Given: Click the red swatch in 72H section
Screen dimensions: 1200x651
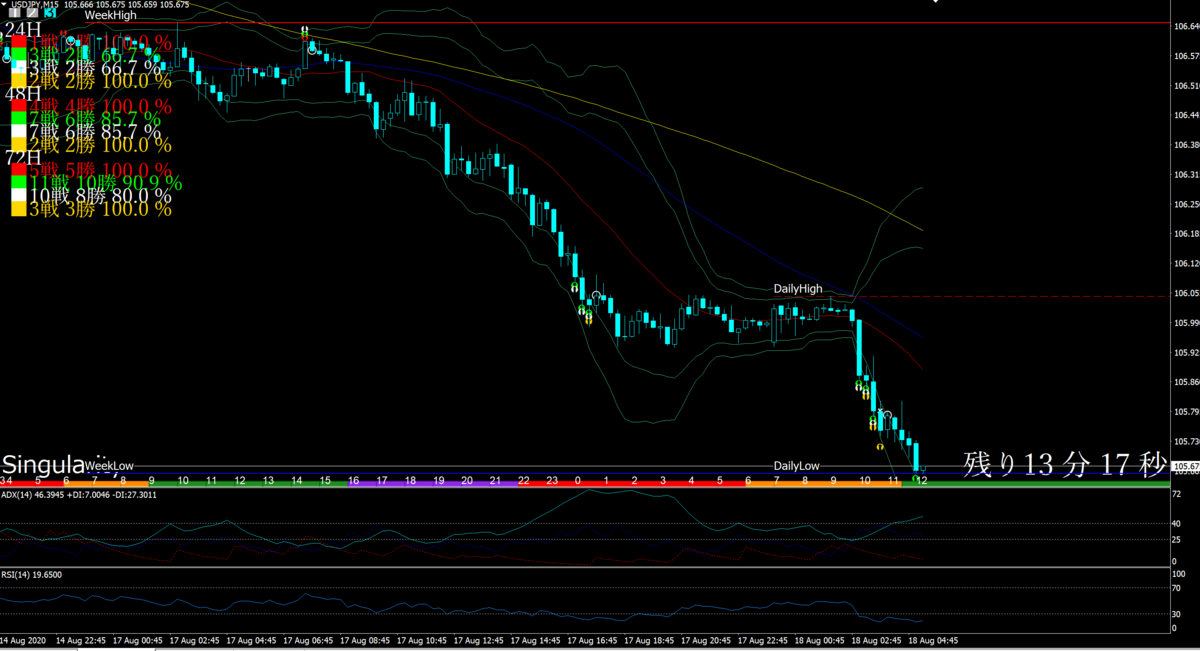Looking at the screenshot, I should click(x=18, y=170).
